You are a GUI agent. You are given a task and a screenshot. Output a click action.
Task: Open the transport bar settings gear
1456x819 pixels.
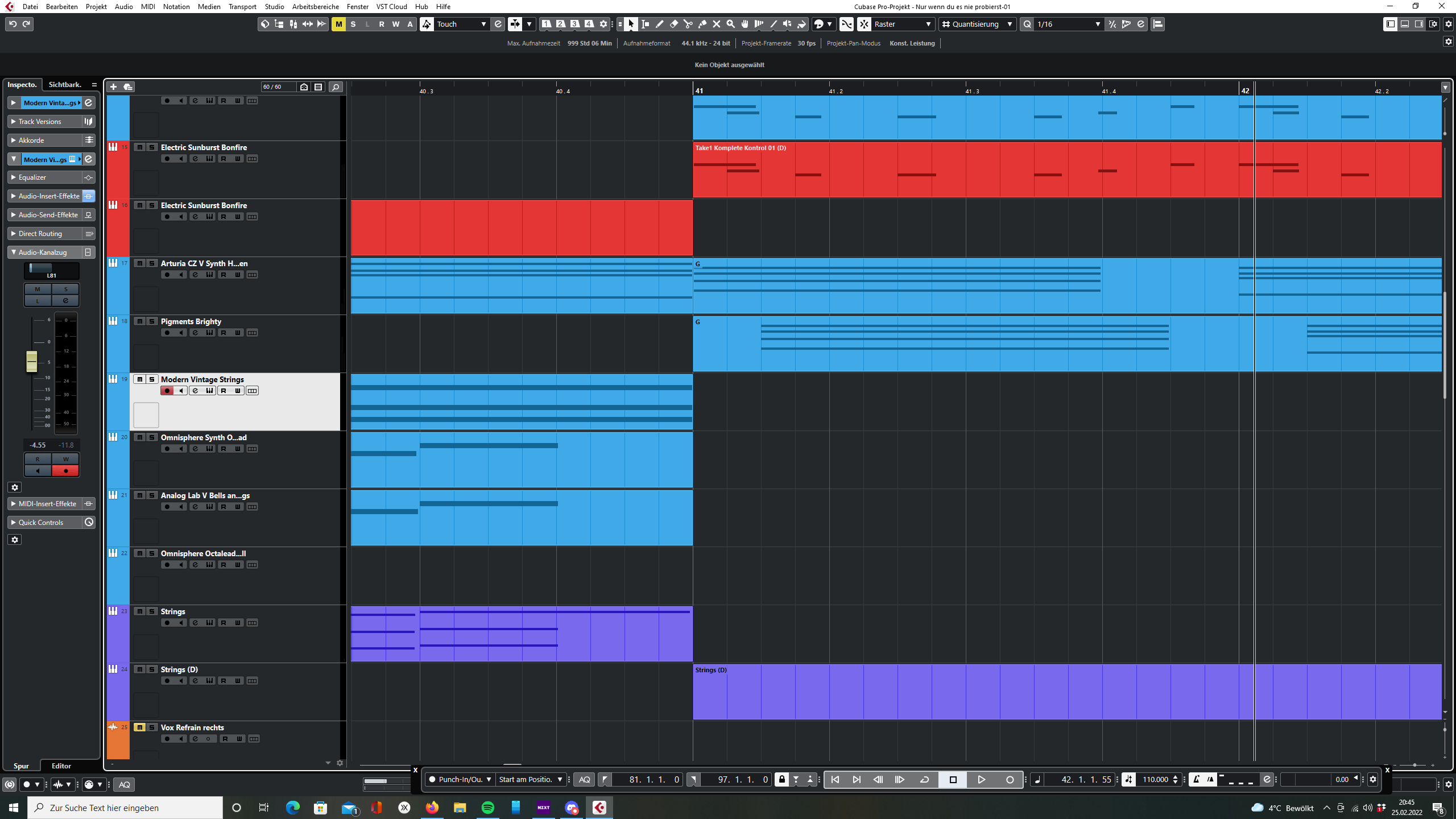[1373, 780]
